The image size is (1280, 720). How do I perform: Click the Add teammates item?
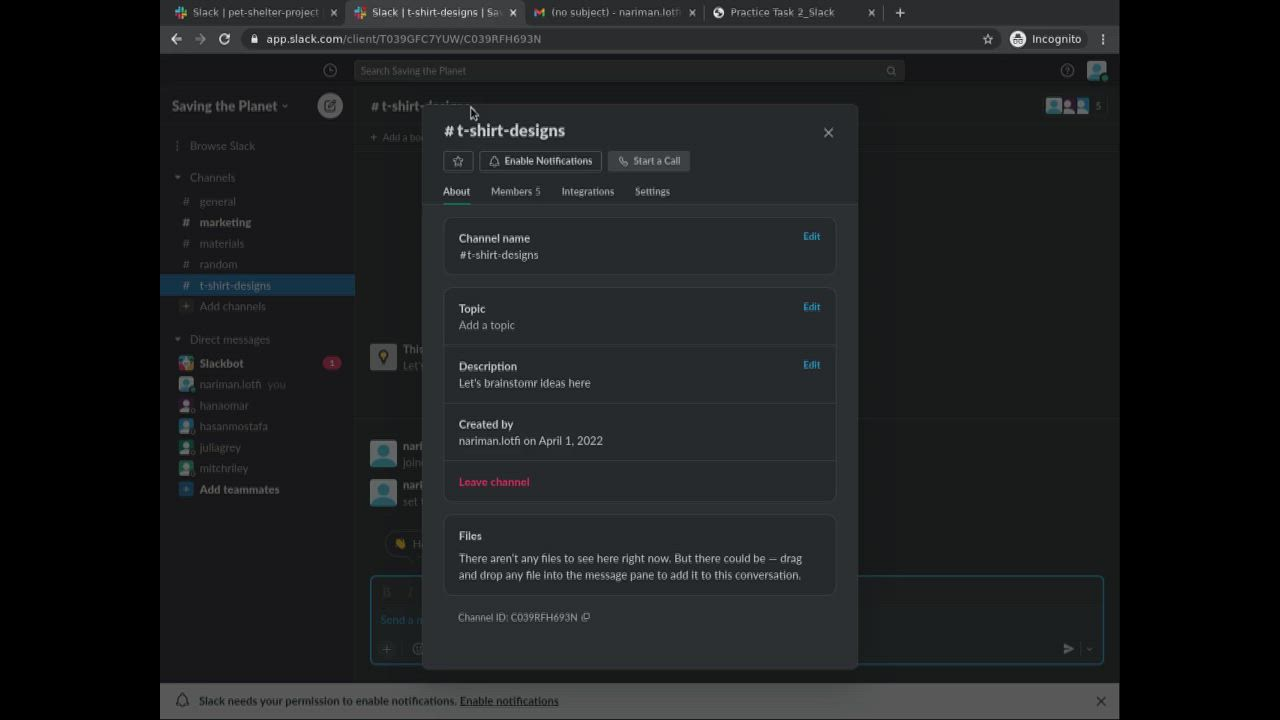pyautogui.click(x=257, y=490)
